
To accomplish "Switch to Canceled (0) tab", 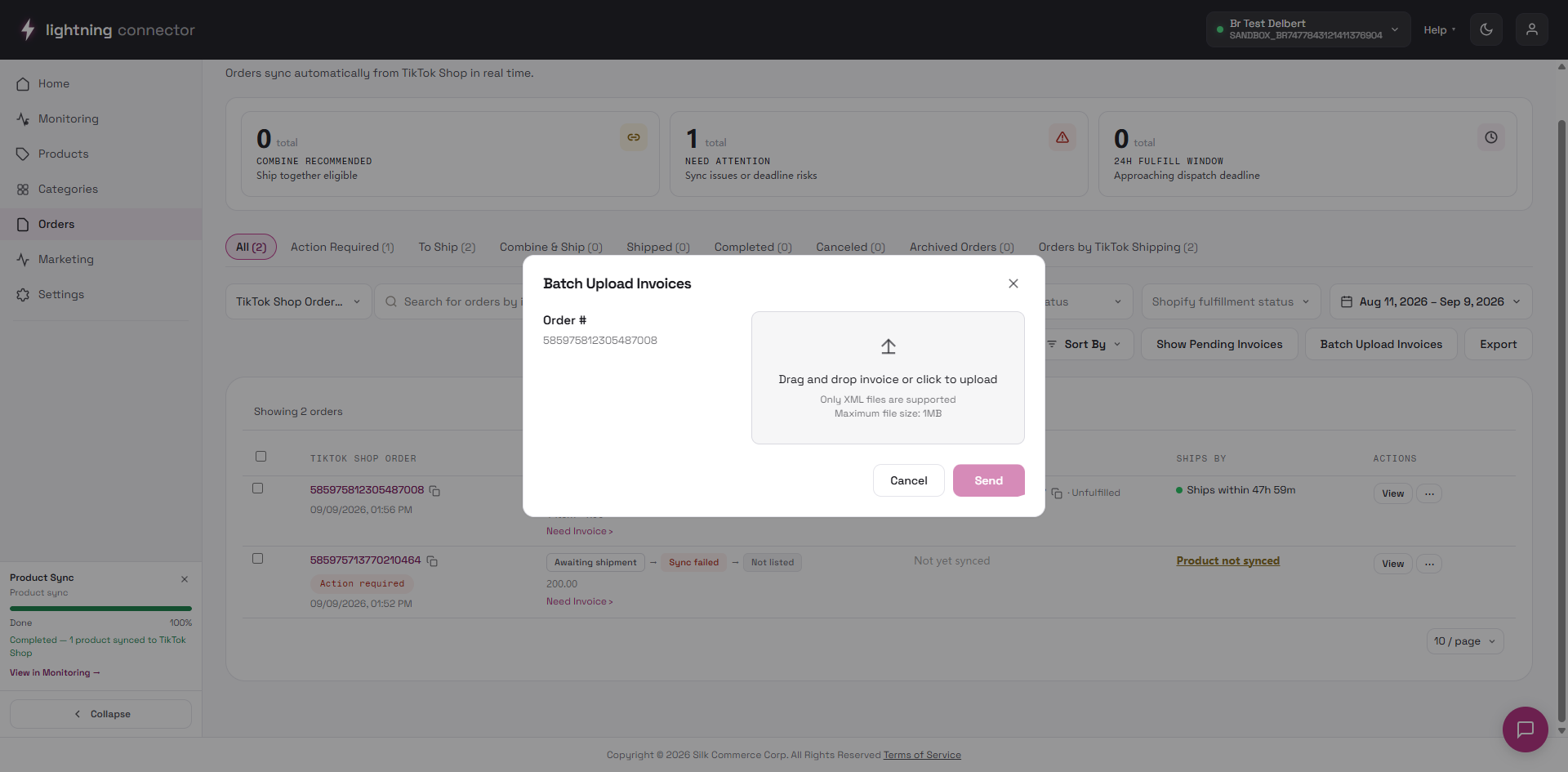I will pos(850,247).
